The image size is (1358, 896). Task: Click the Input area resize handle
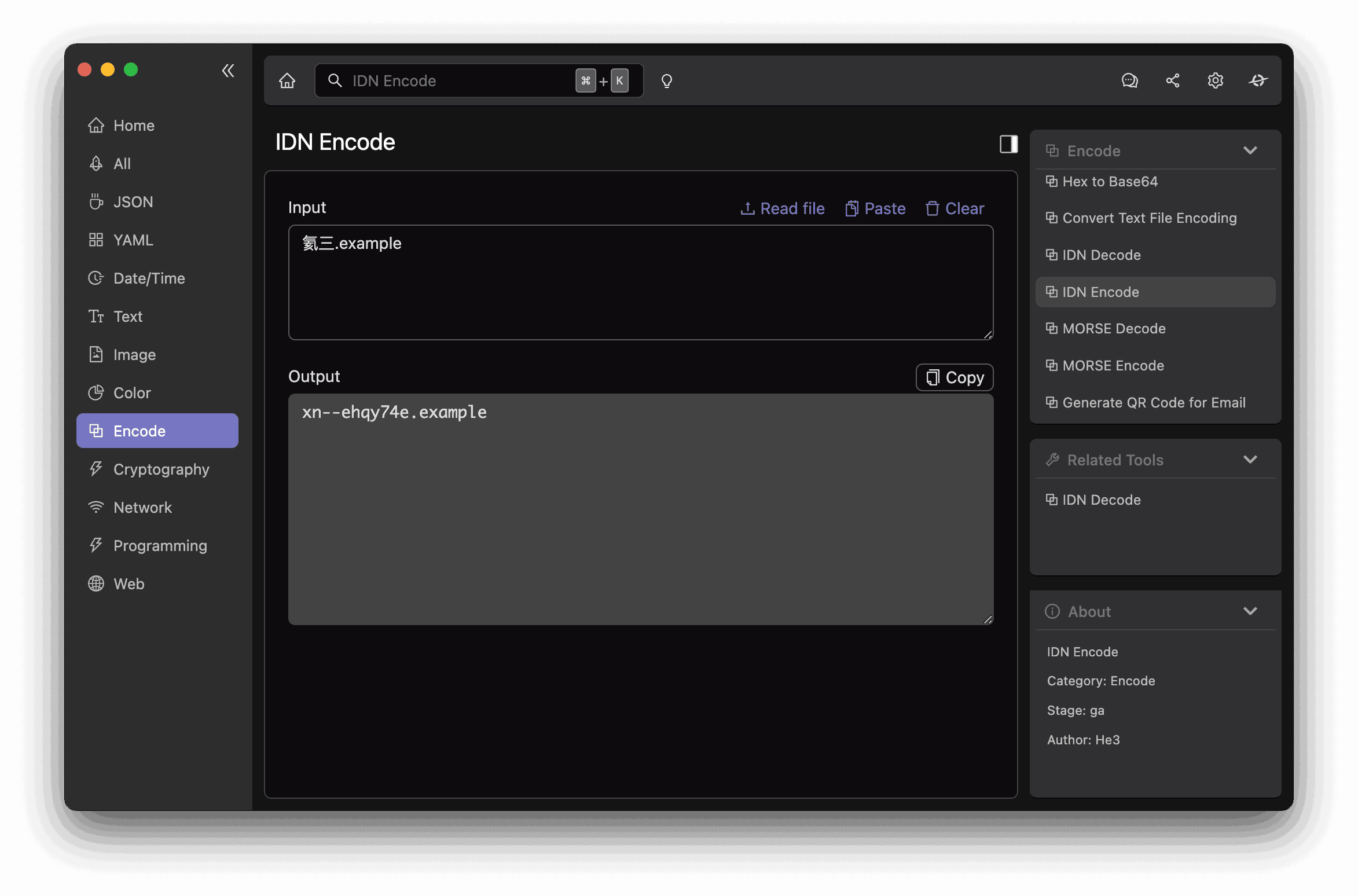pos(988,335)
